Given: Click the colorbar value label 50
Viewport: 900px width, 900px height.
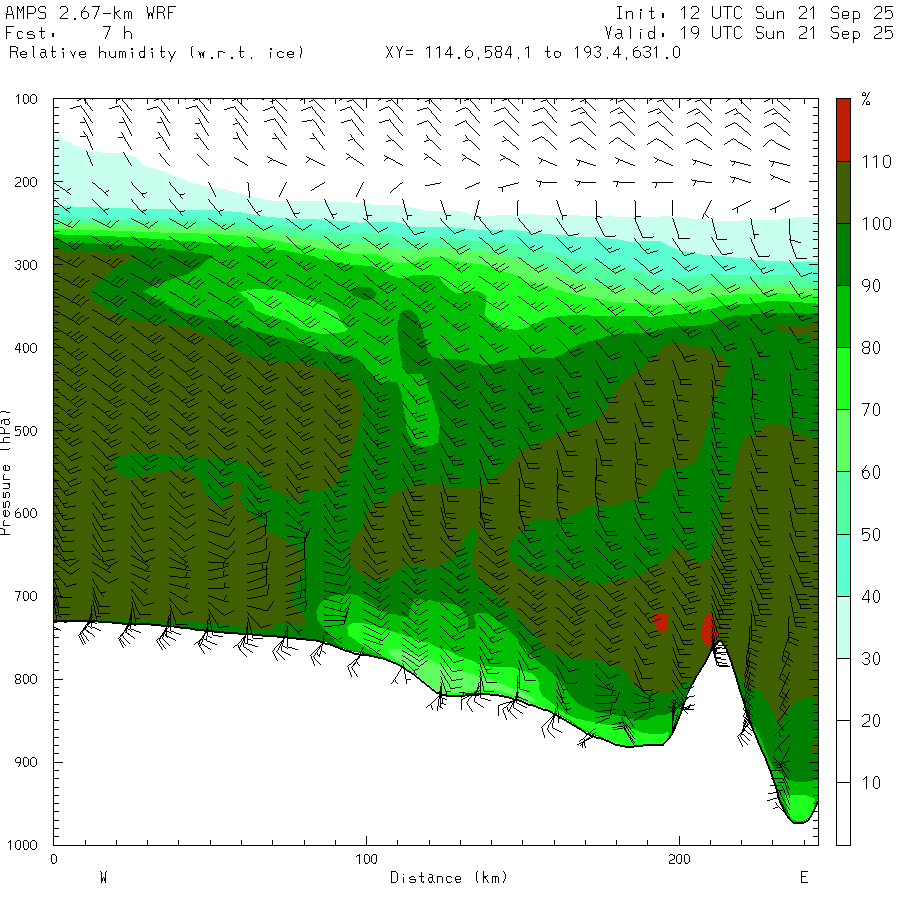Looking at the screenshot, I should tap(871, 534).
